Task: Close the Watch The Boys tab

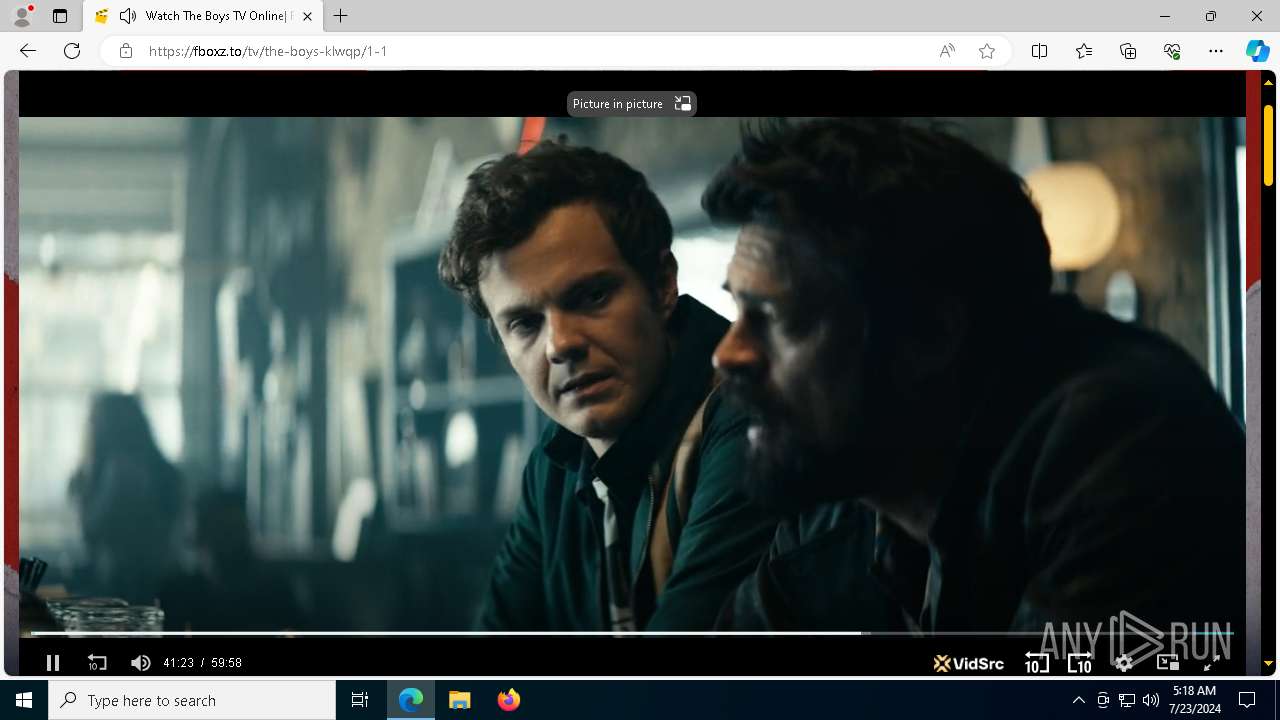Action: [x=307, y=16]
